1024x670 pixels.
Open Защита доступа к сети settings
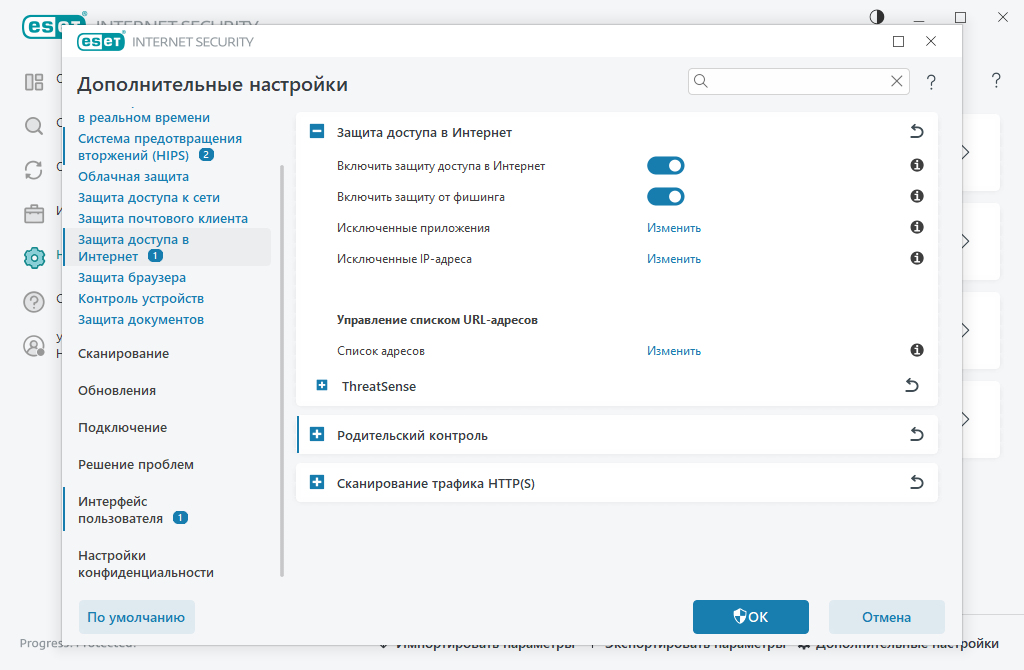[149, 197]
